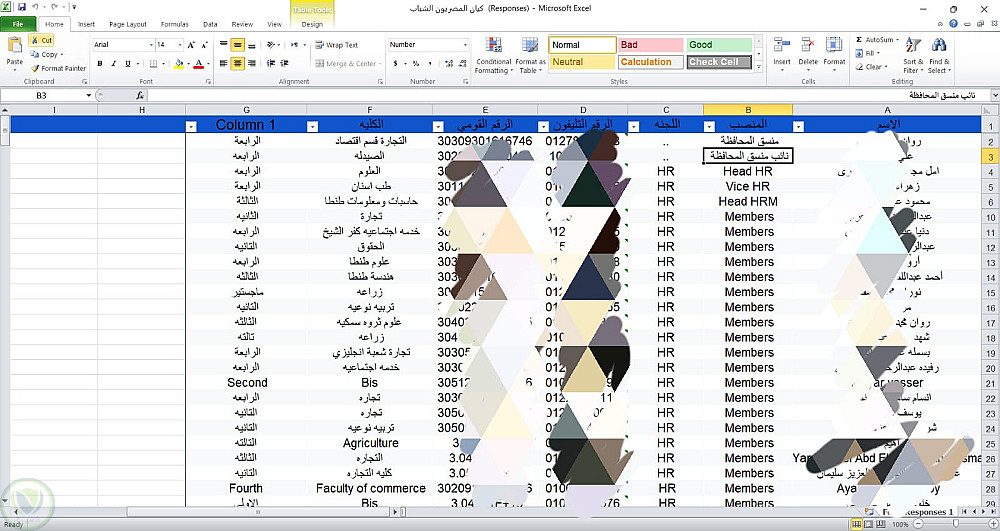Click the Insert cells button

tap(782, 54)
